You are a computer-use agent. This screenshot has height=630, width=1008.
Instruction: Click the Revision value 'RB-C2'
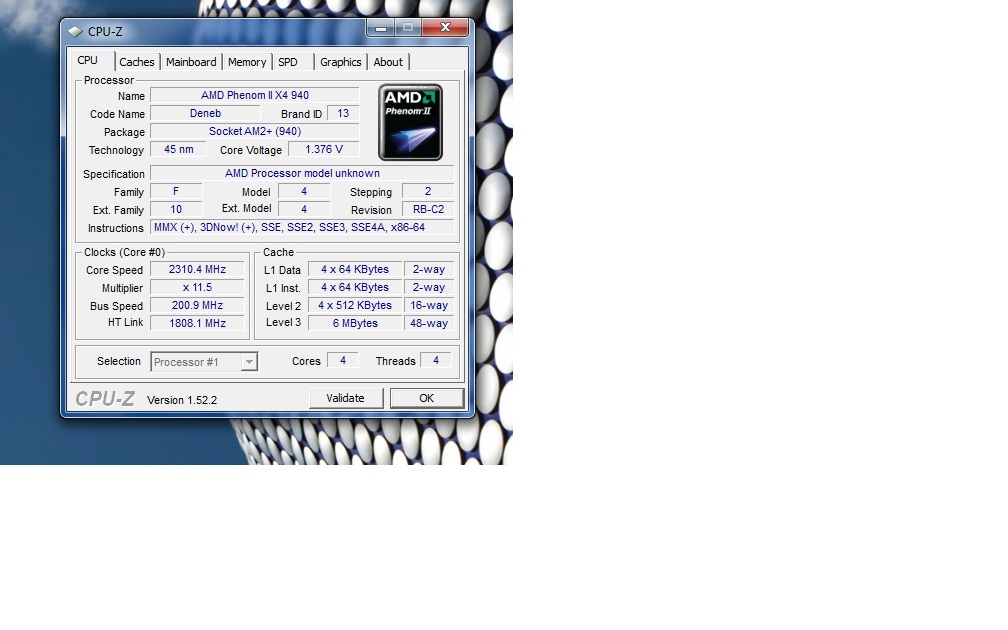pyautogui.click(x=428, y=209)
